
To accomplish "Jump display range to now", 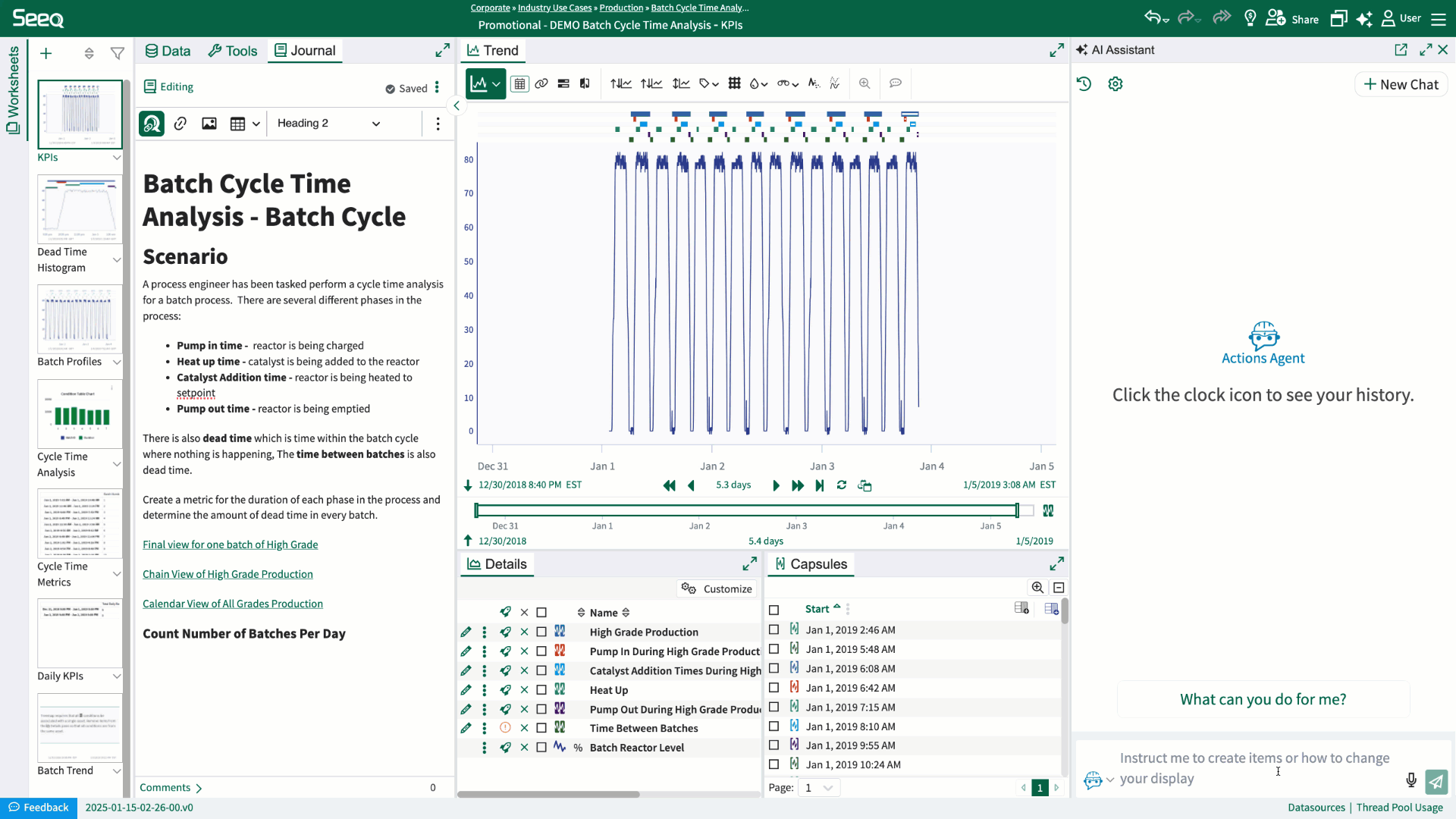I will point(820,485).
